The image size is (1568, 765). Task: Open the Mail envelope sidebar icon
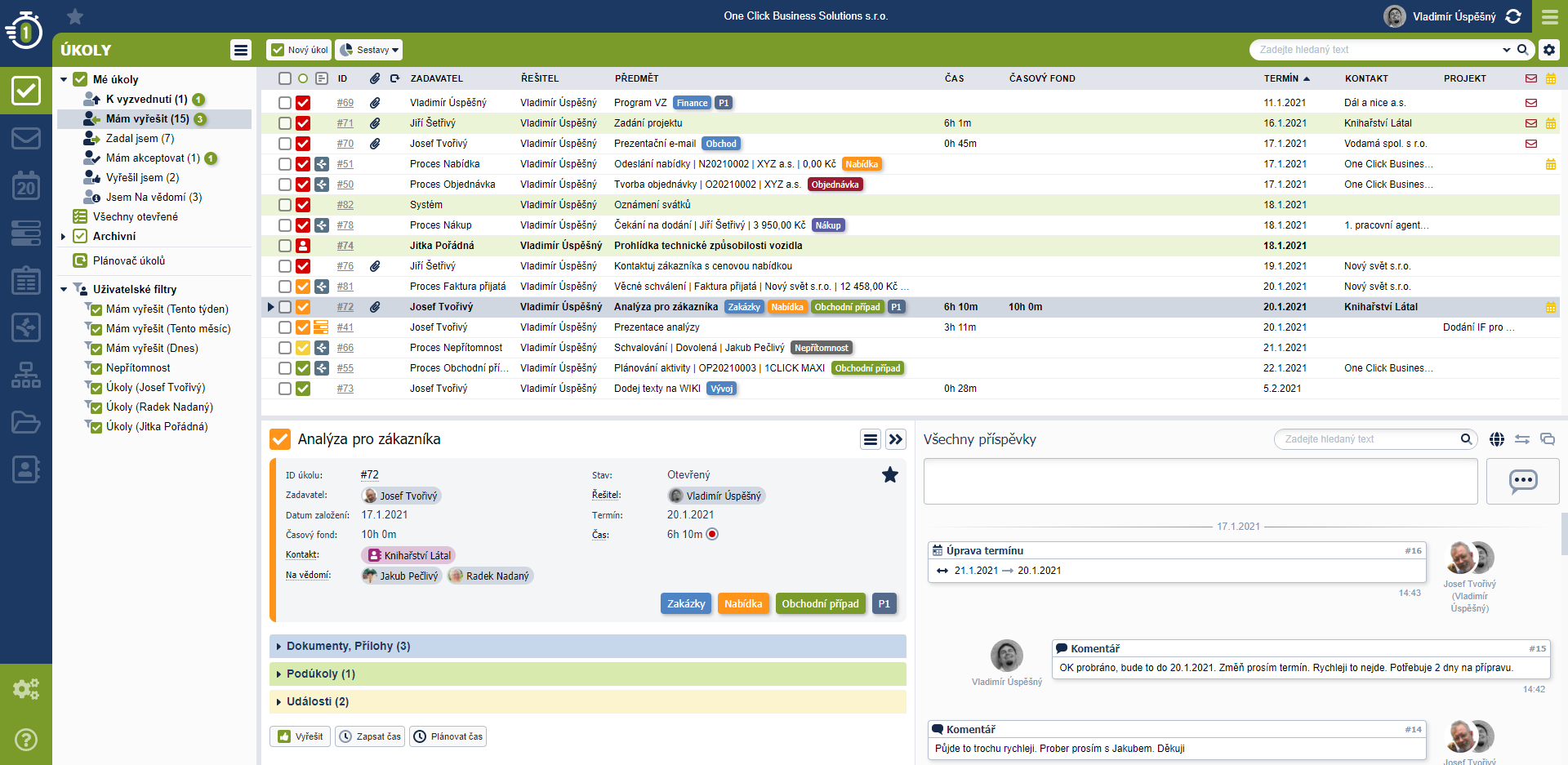(x=26, y=138)
